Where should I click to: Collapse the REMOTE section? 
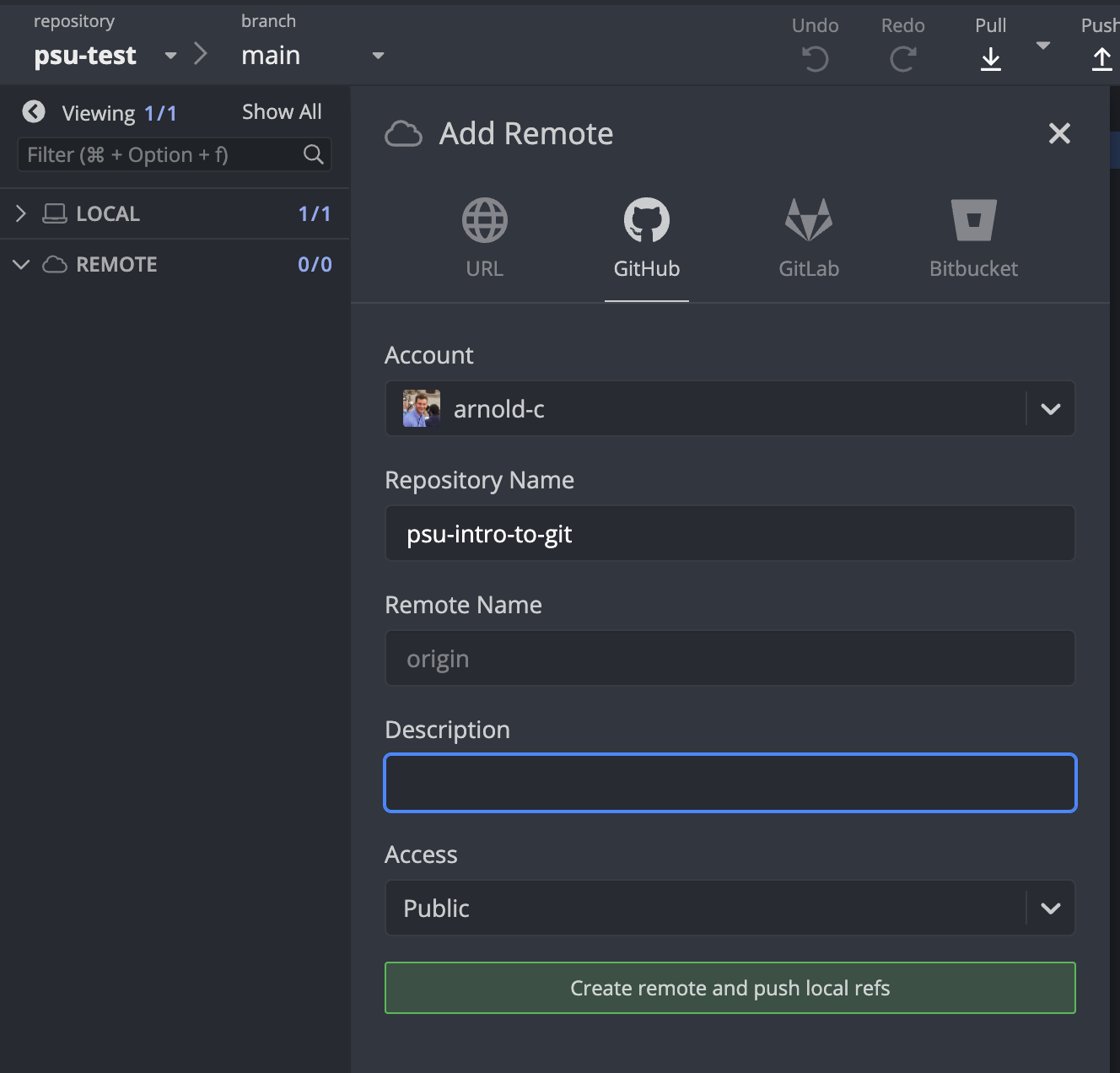tap(21, 265)
